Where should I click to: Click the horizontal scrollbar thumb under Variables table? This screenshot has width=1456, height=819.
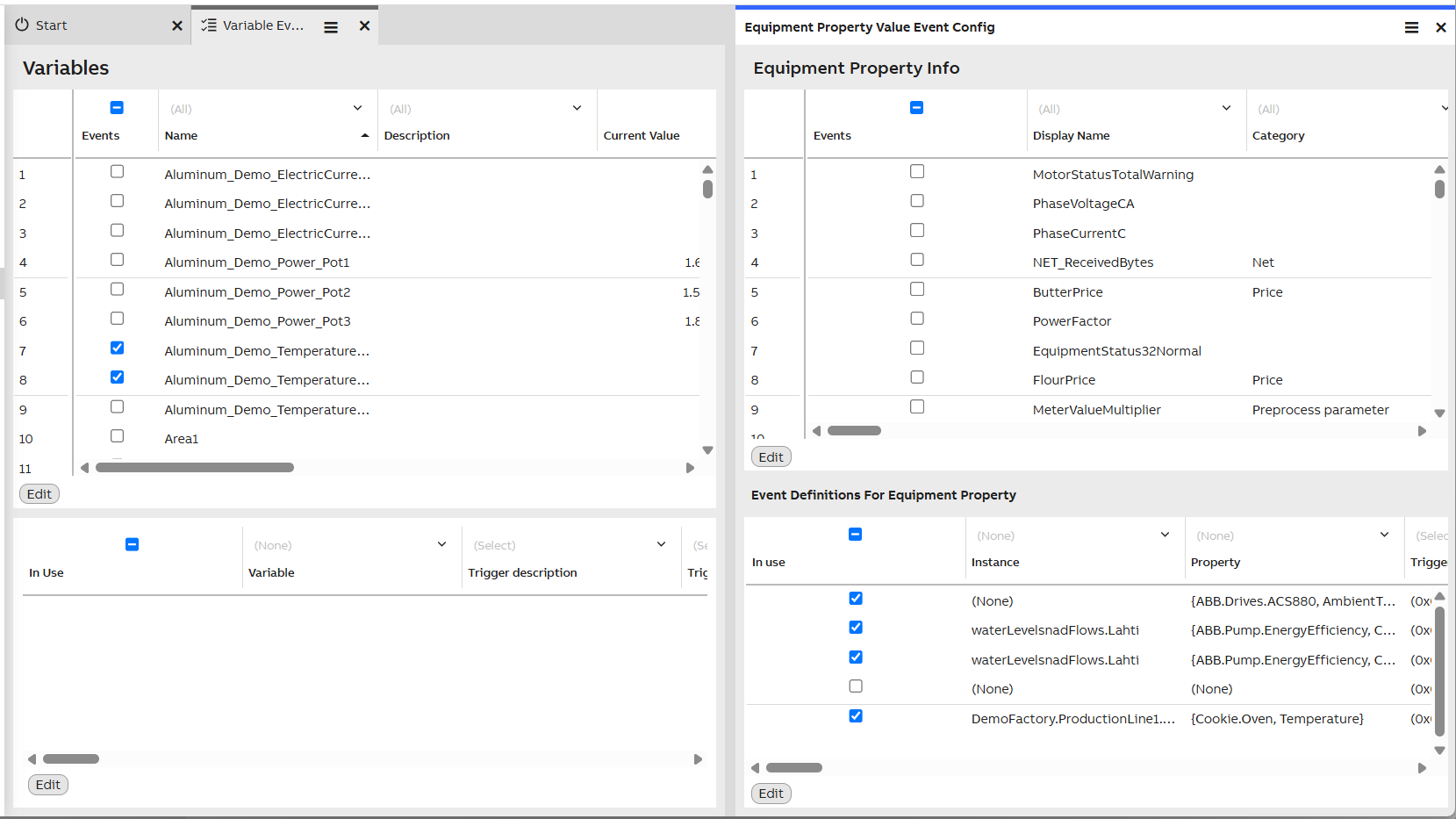pos(195,468)
